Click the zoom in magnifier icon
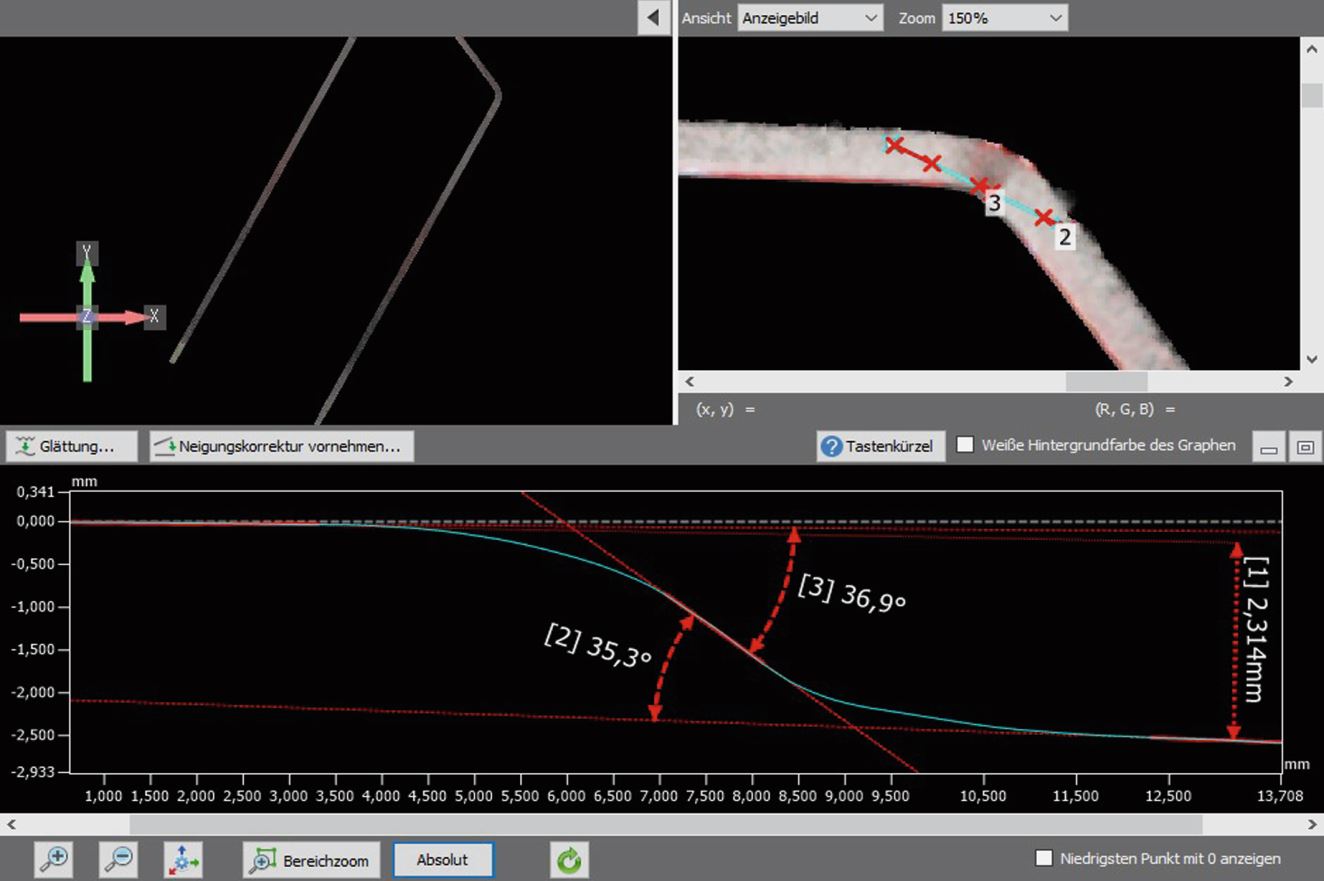The image size is (1324, 881). tap(54, 859)
